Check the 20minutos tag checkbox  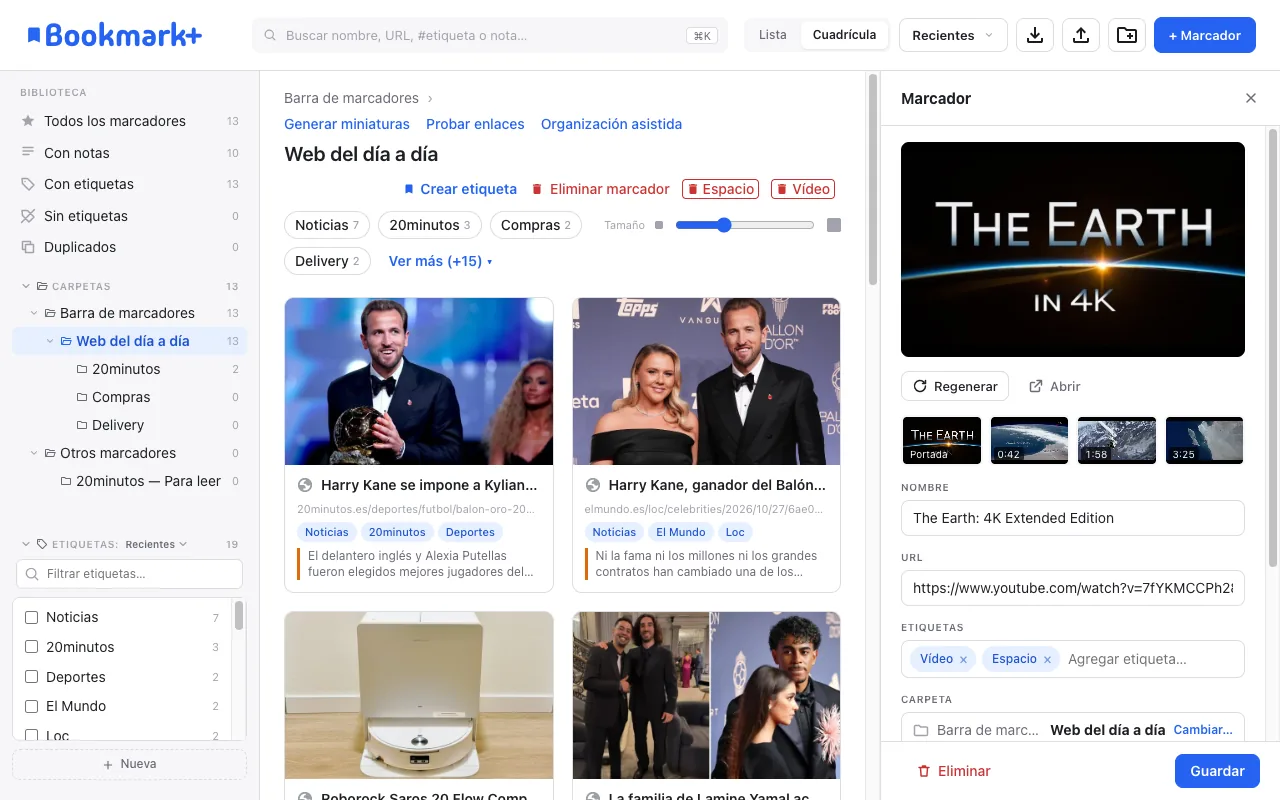point(31,647)
